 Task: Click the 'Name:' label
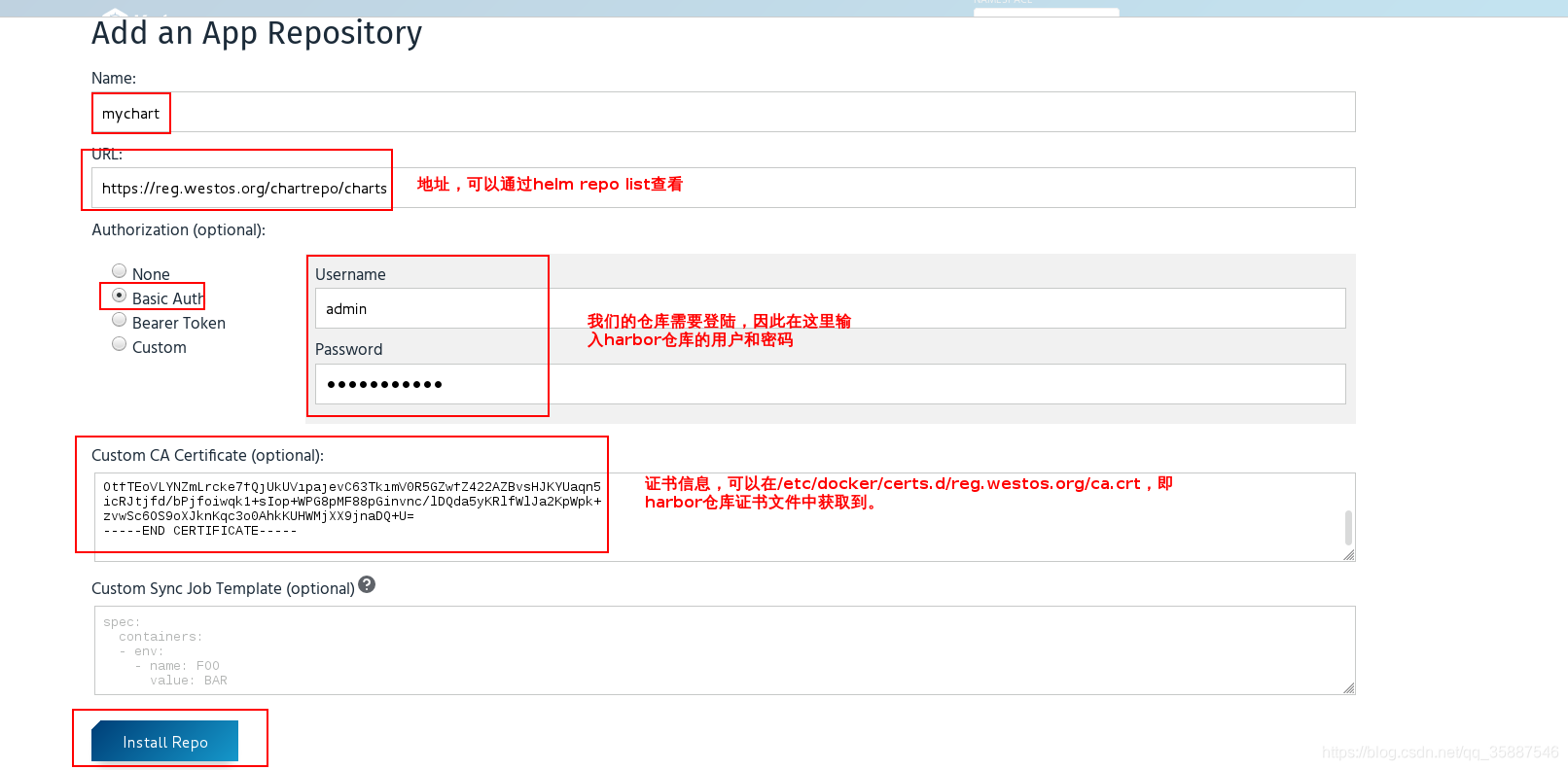[114, 79]
